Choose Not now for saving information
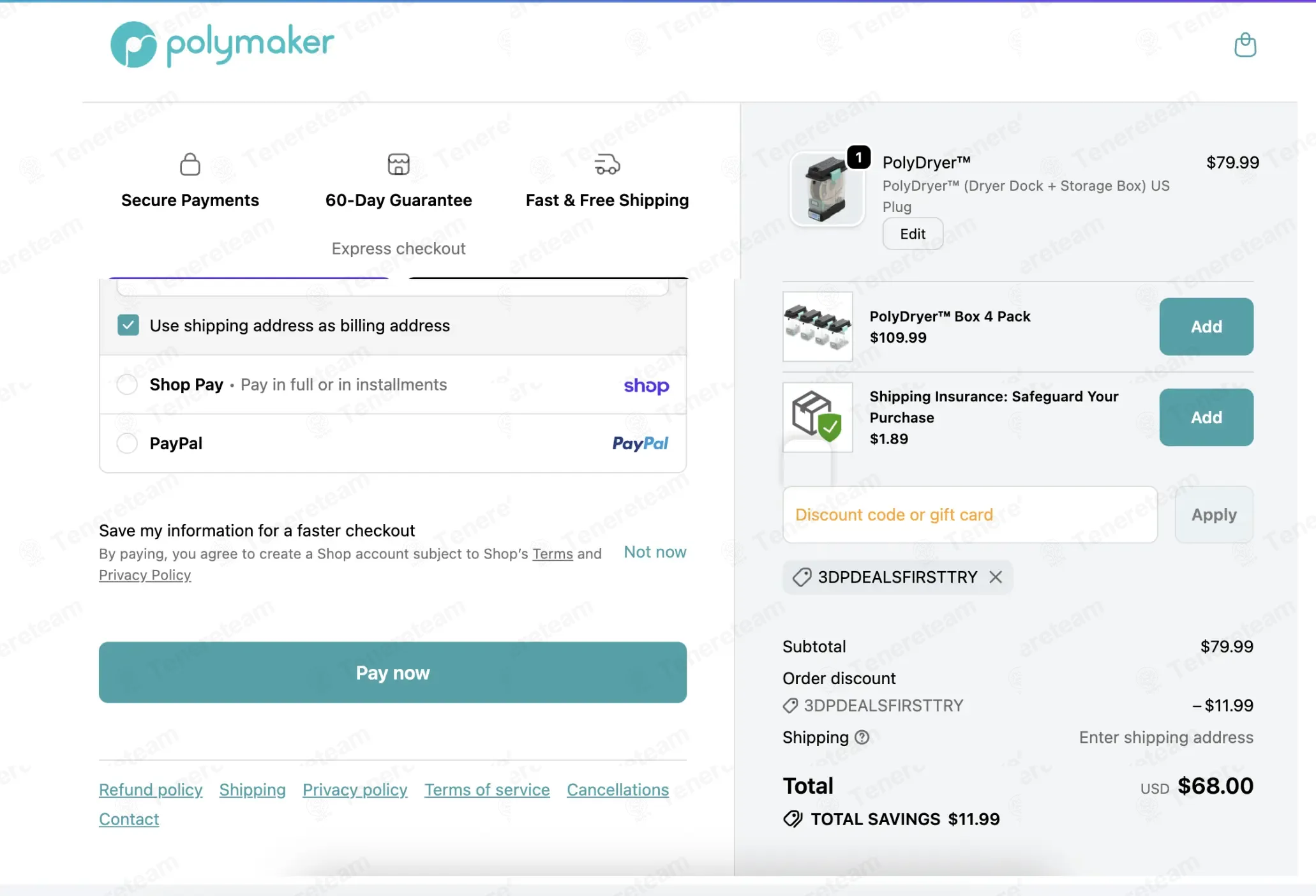Viewport: 1316px width, 896px height. pyautogui.click(x=655, y=552)
